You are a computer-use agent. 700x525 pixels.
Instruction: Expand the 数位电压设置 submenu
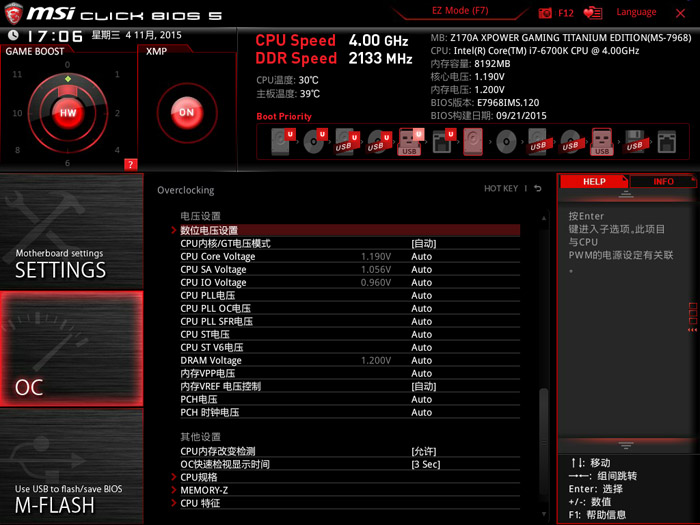click(x=208, y=230)
